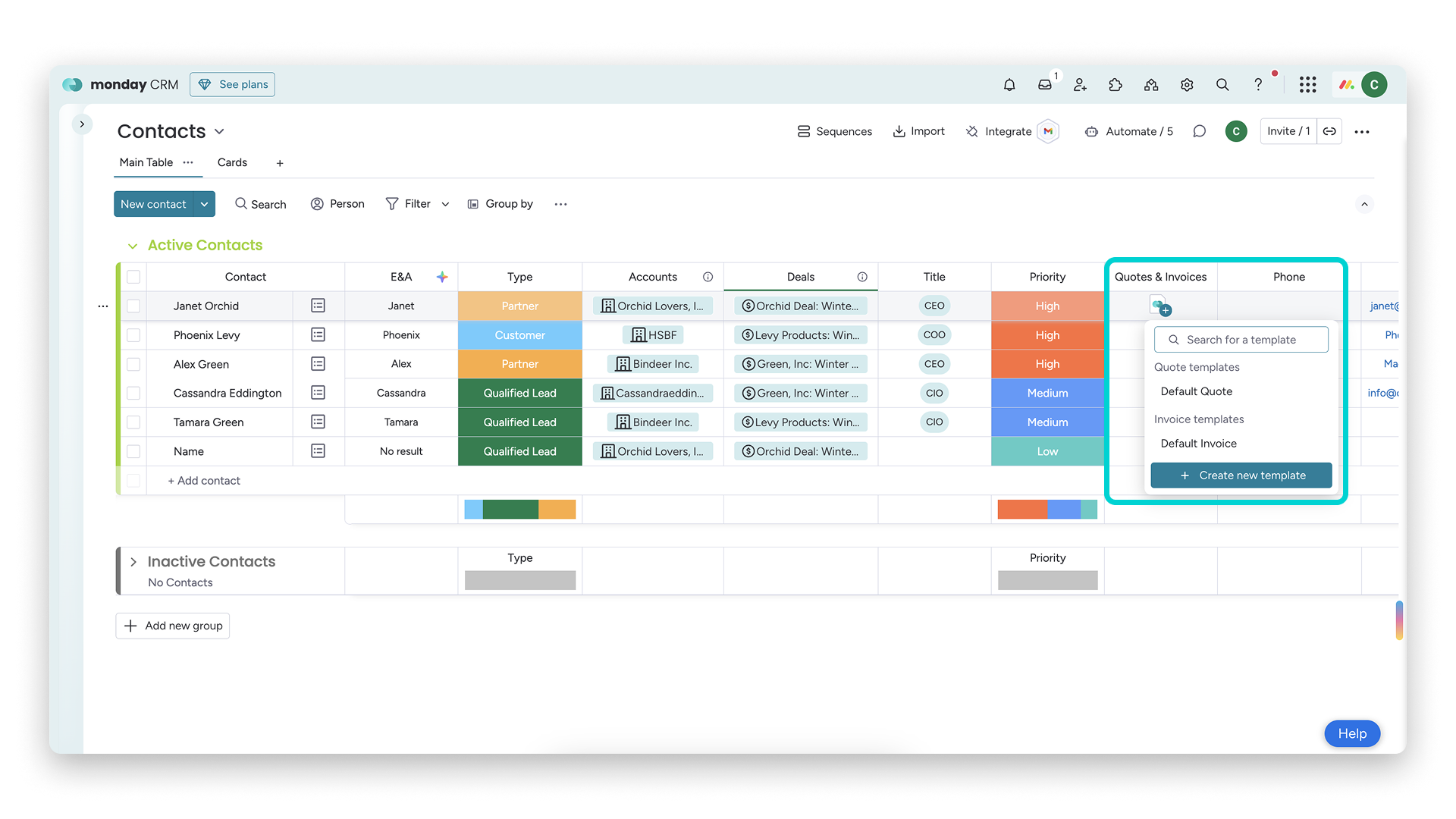1456x819 pixels.
Task: Open Phoenix Levy's updates icon
Action: tap(318, 334)
